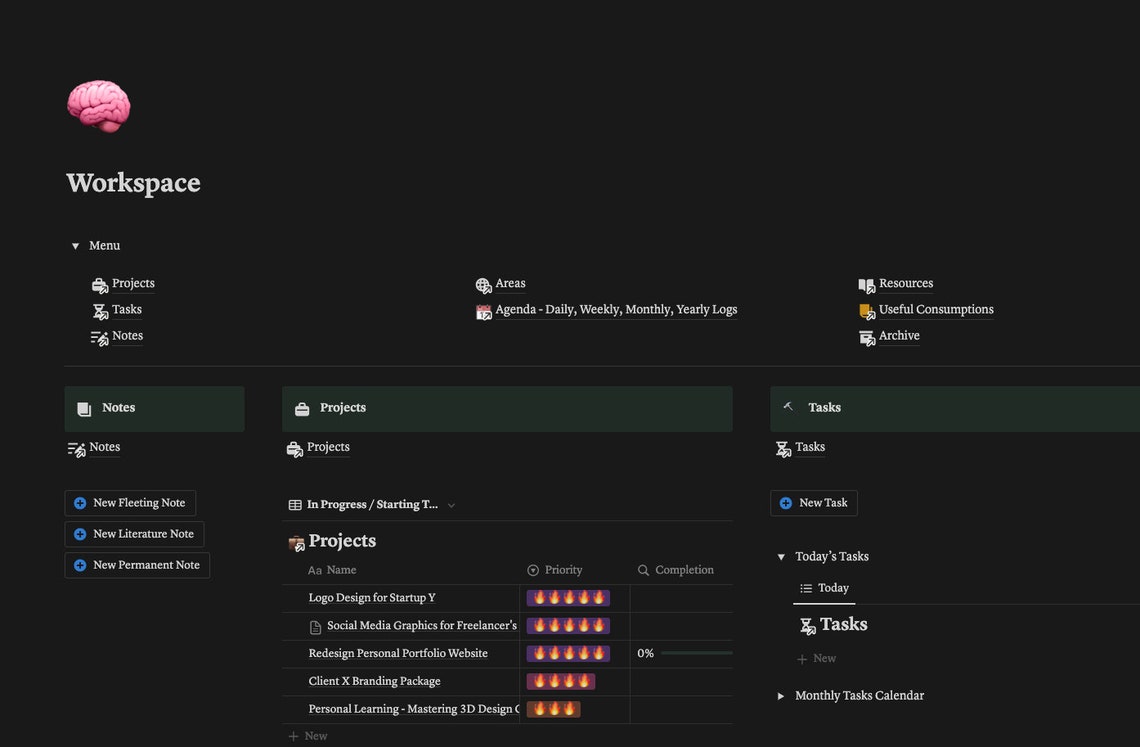Select the Today tab in Tasks
1140x747 pixels.
[x=824, y=588]
